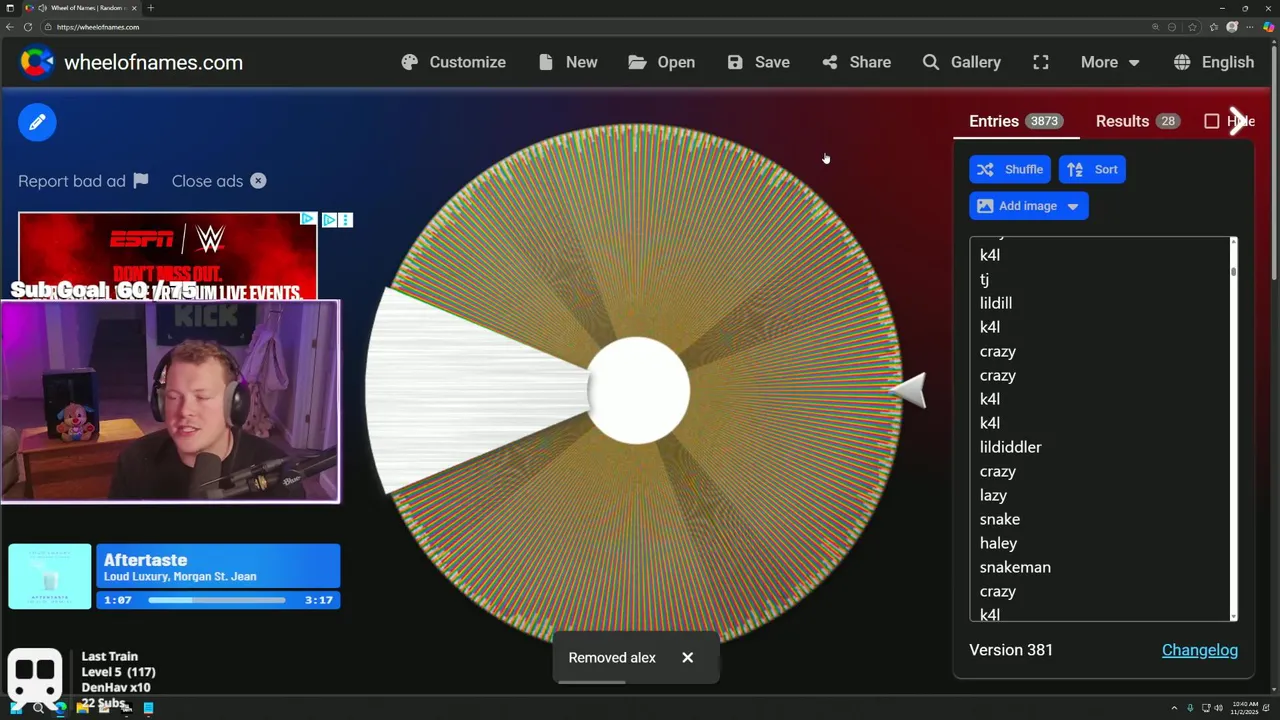The height and width of the screenshot is (720, 1280).
Task: Sort the wheel entries
Action: click(x=1092, y=169)
